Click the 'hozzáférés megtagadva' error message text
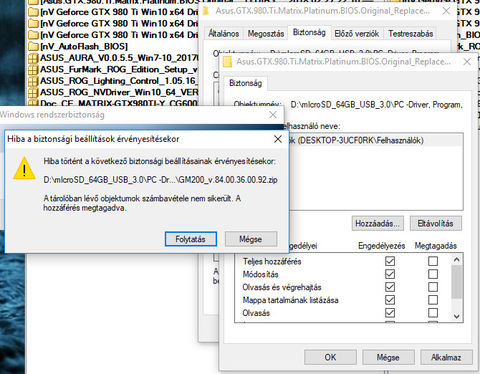480x374 pixels. (84, 208)
